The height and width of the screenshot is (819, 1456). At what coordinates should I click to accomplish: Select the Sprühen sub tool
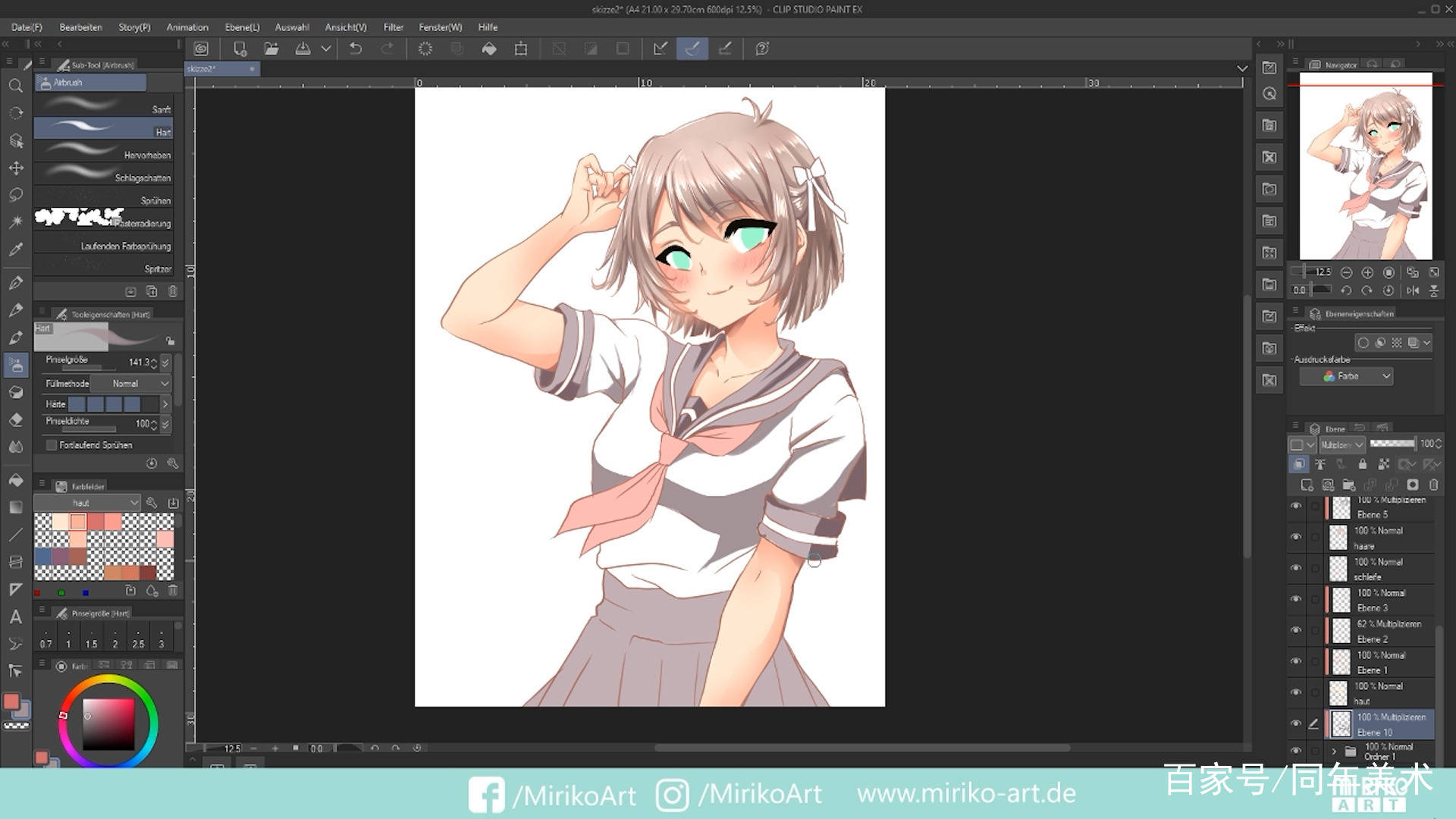104,196
